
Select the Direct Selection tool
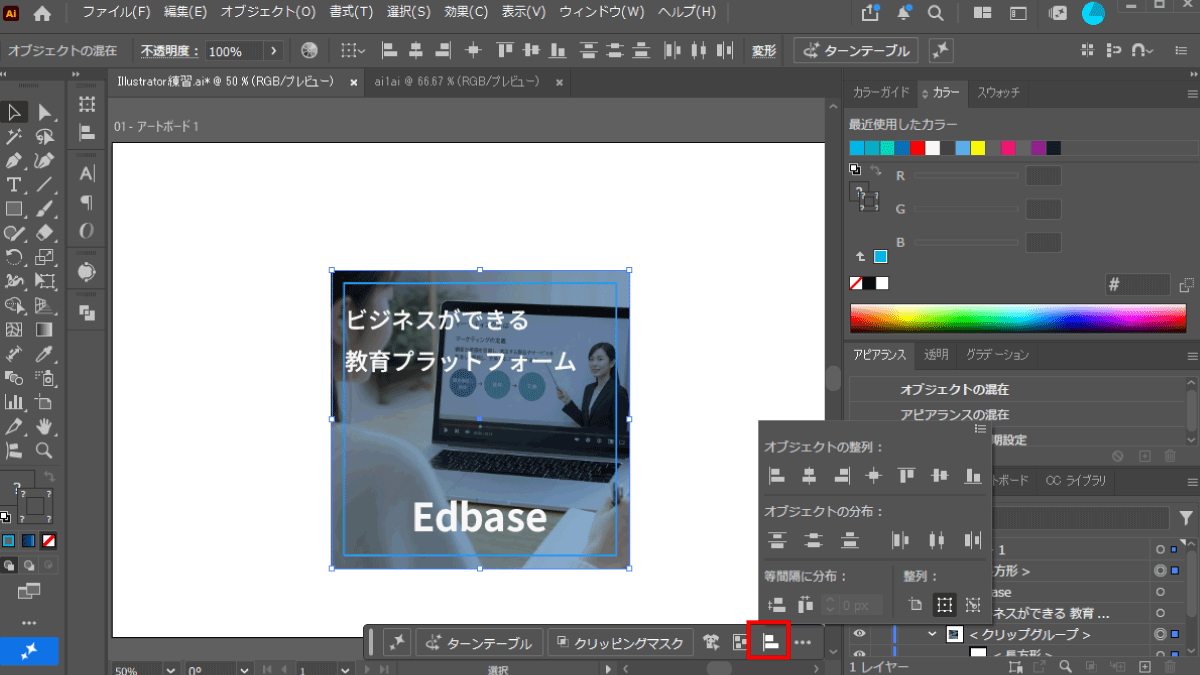[44, 111]
